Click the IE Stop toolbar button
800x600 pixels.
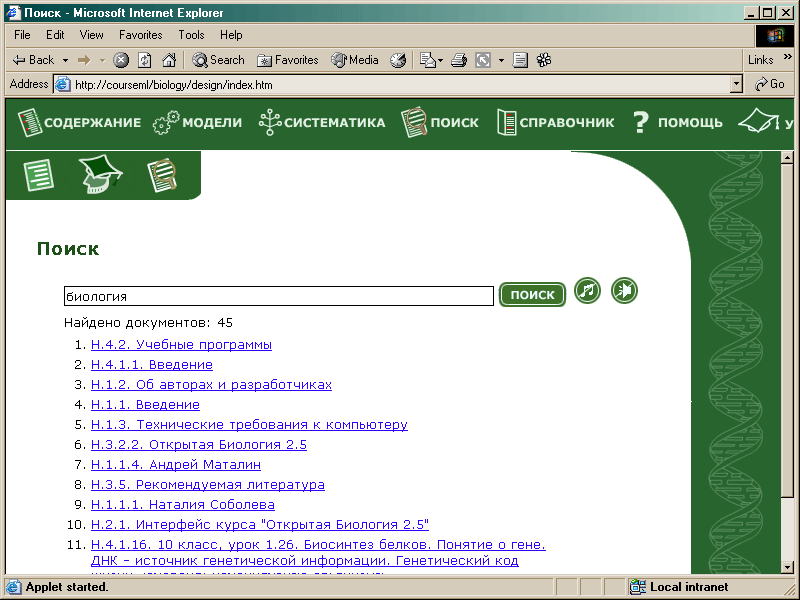pos(121,60)
